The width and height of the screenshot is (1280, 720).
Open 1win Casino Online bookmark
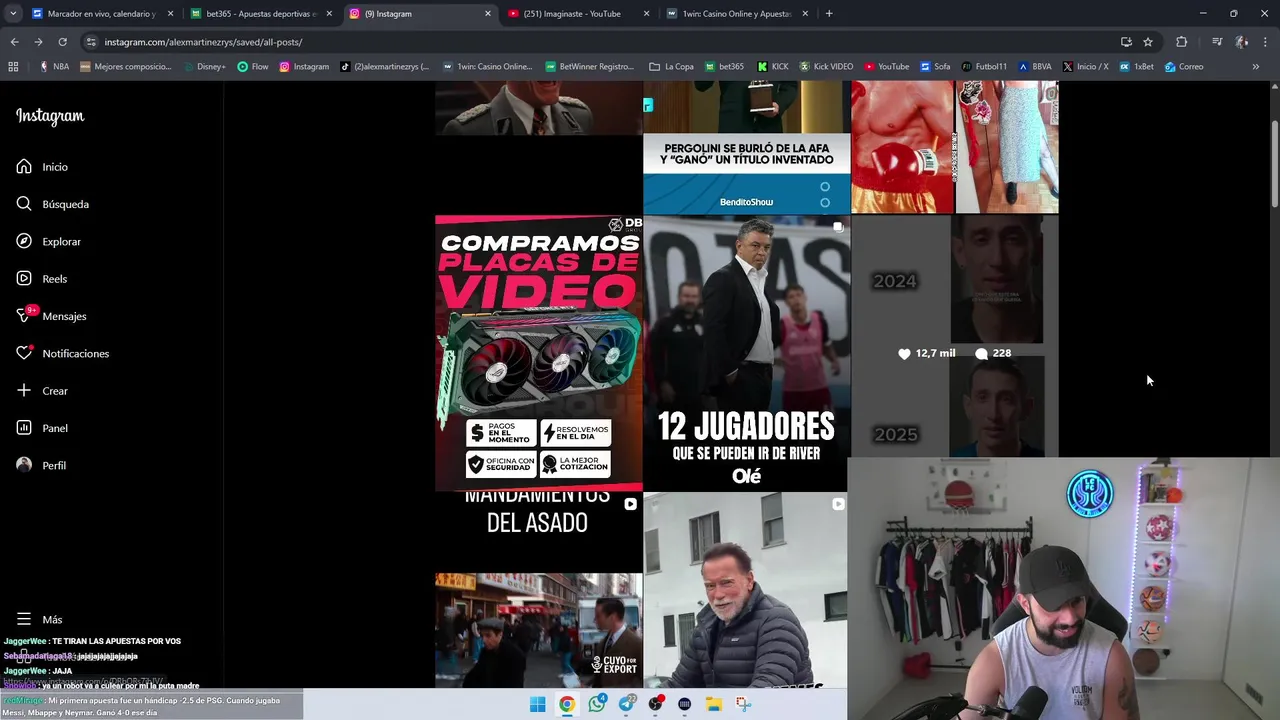(x=488, y=67)
